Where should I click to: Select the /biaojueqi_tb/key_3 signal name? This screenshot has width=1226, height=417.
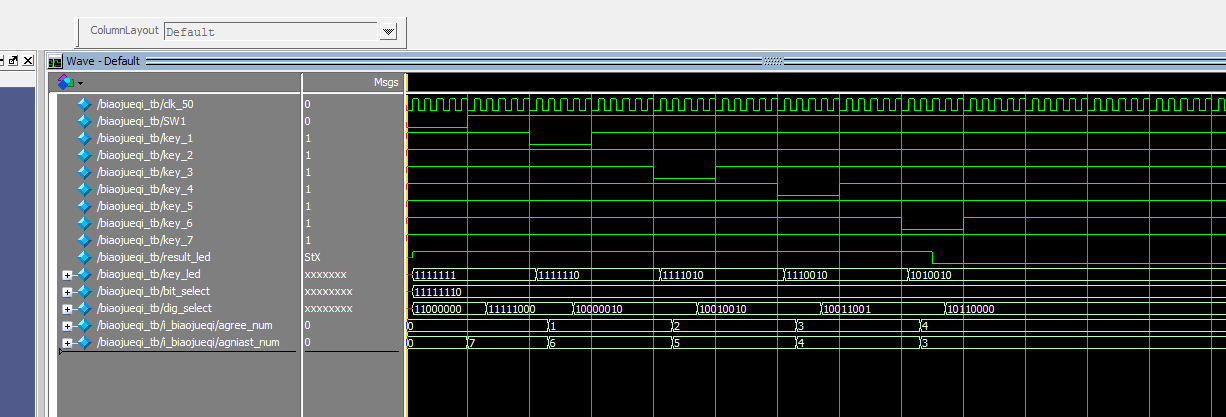[145, 172]
